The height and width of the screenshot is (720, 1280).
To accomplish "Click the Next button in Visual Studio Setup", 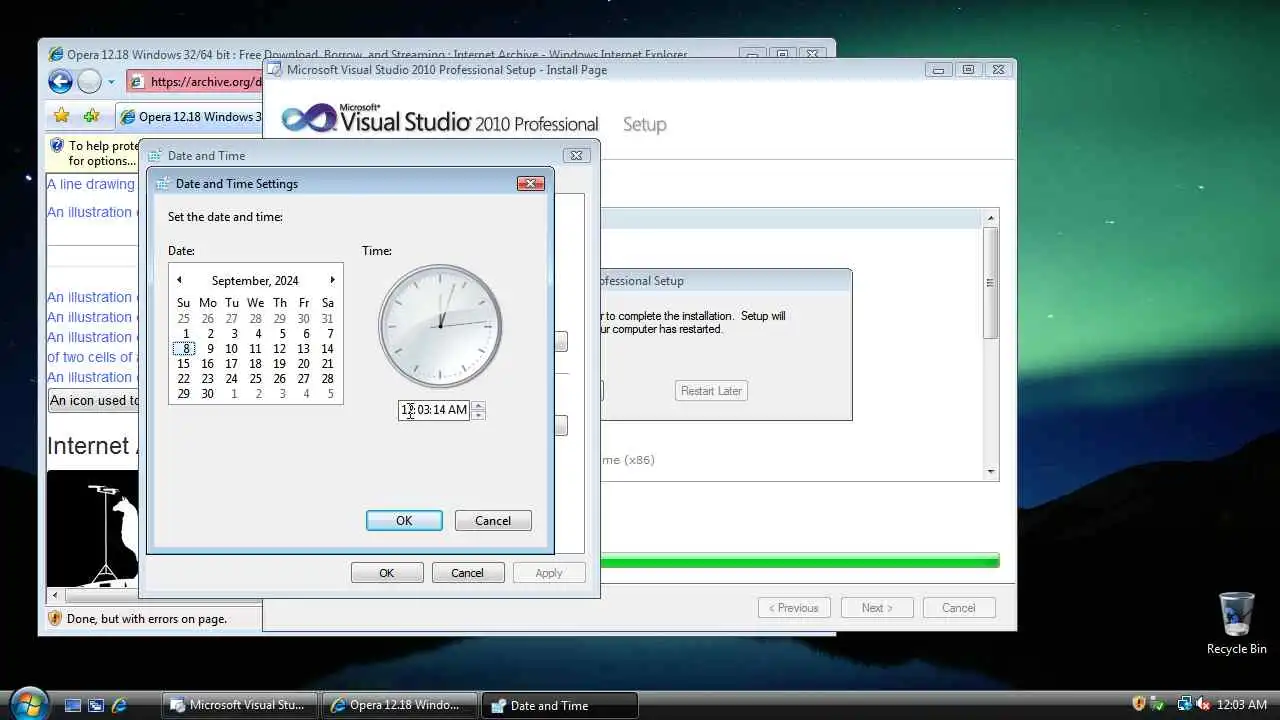I will [877, 608].
